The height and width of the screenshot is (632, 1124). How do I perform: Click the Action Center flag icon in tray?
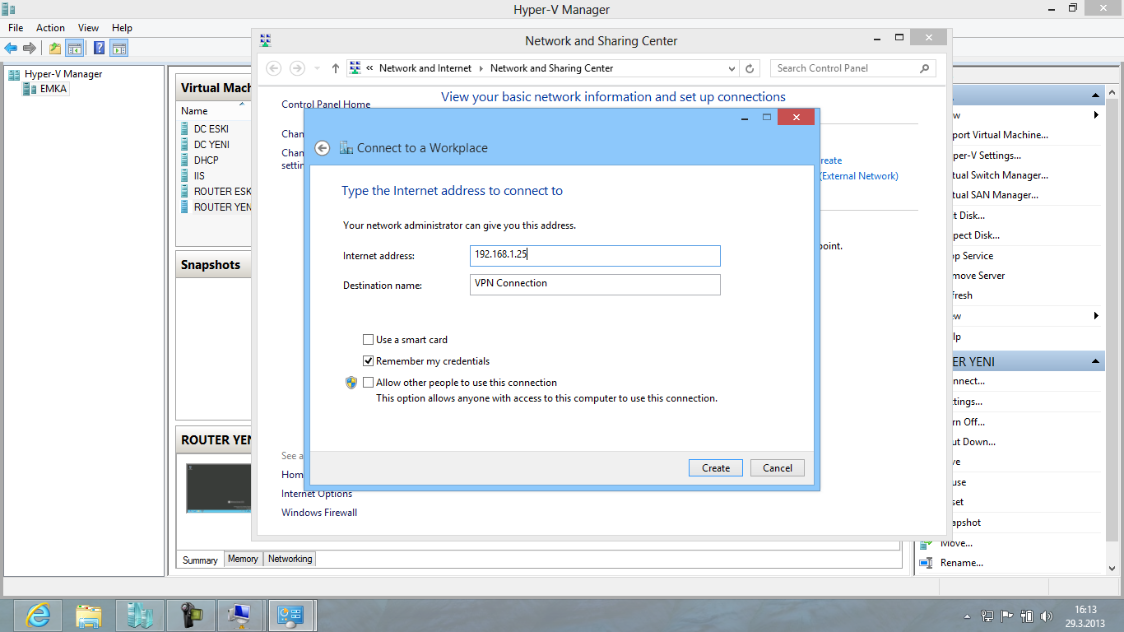pyautogui.click(x=1007, y=616)
